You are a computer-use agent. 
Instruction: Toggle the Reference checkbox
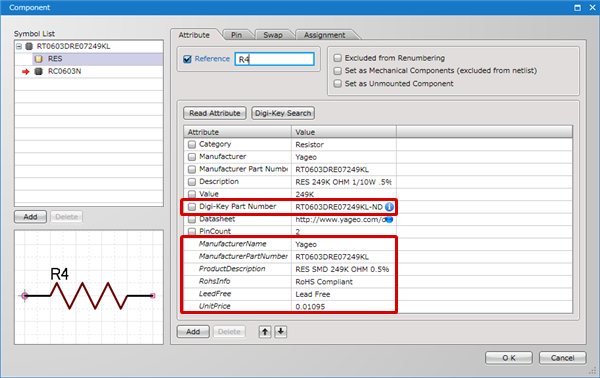(187, 59)
